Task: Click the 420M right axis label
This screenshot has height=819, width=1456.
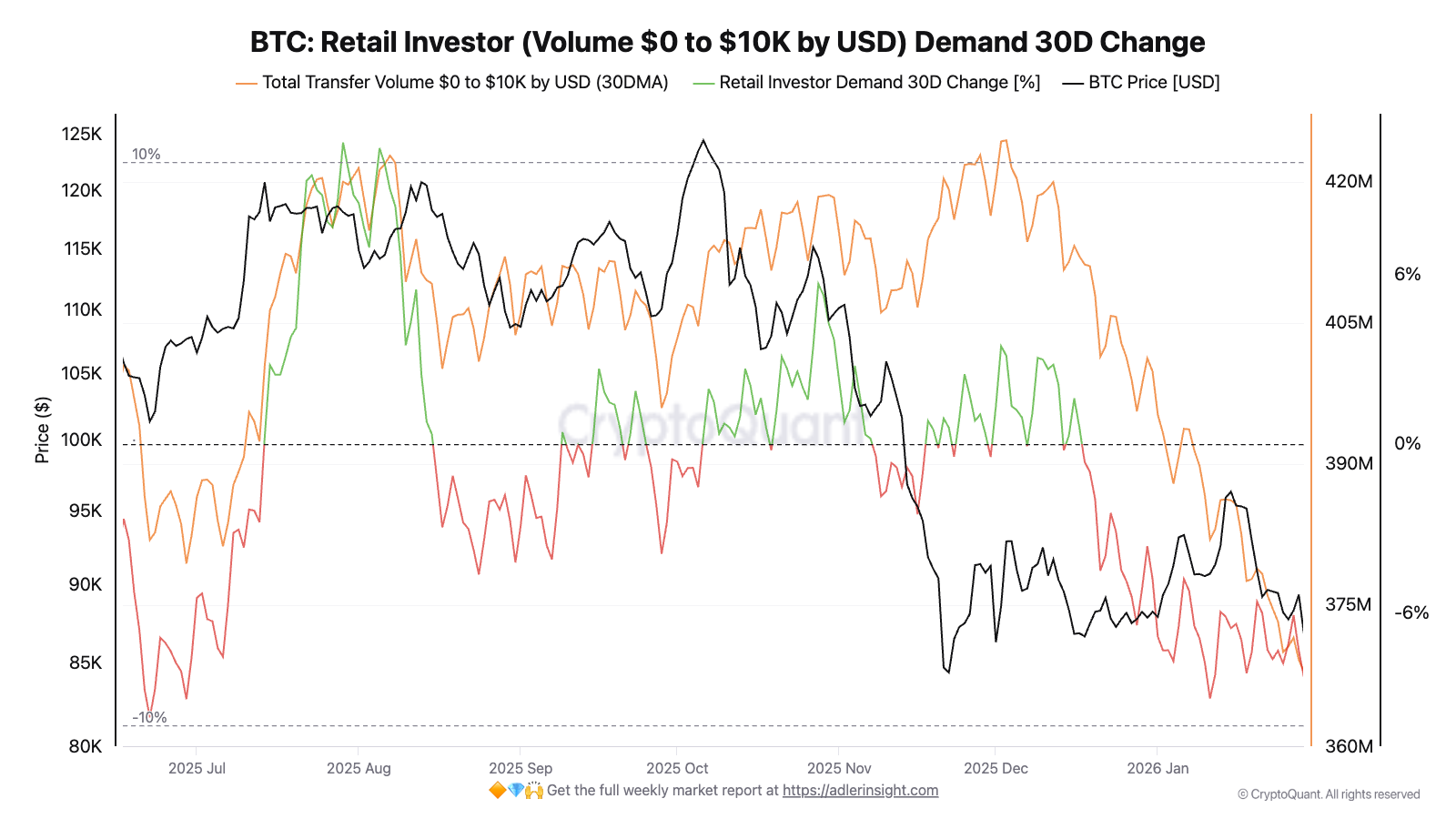Action: (1349, 181)
